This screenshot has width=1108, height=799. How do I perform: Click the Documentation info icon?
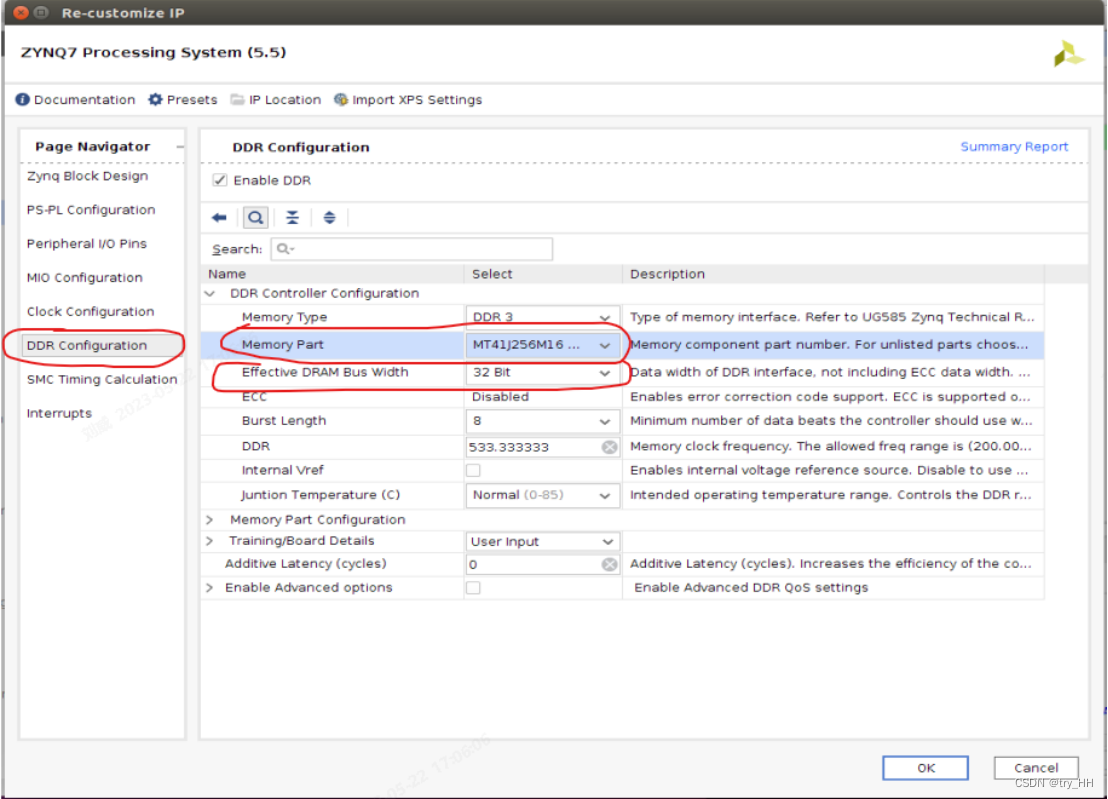coord(23,100)
